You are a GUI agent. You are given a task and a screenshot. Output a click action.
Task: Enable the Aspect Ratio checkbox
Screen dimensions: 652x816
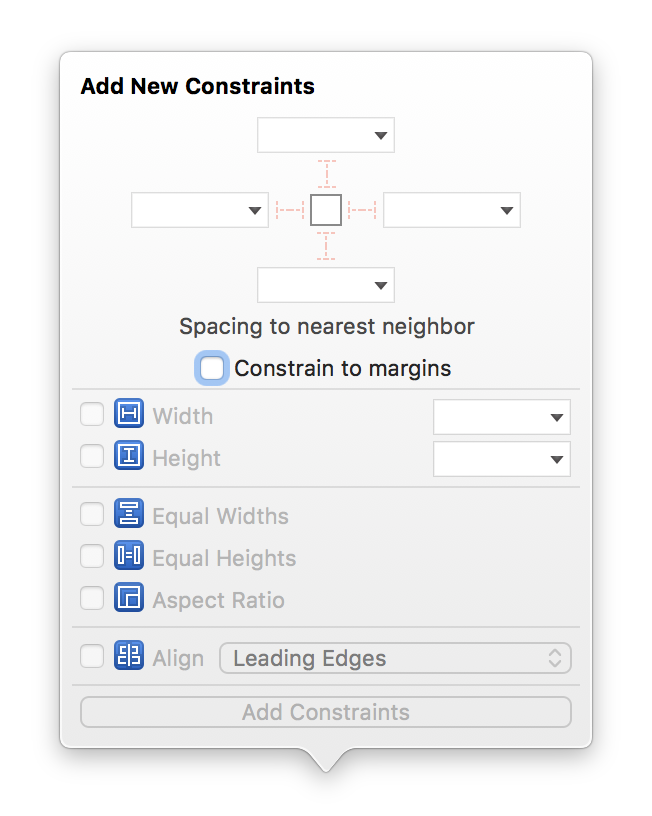tap(91, 599)
